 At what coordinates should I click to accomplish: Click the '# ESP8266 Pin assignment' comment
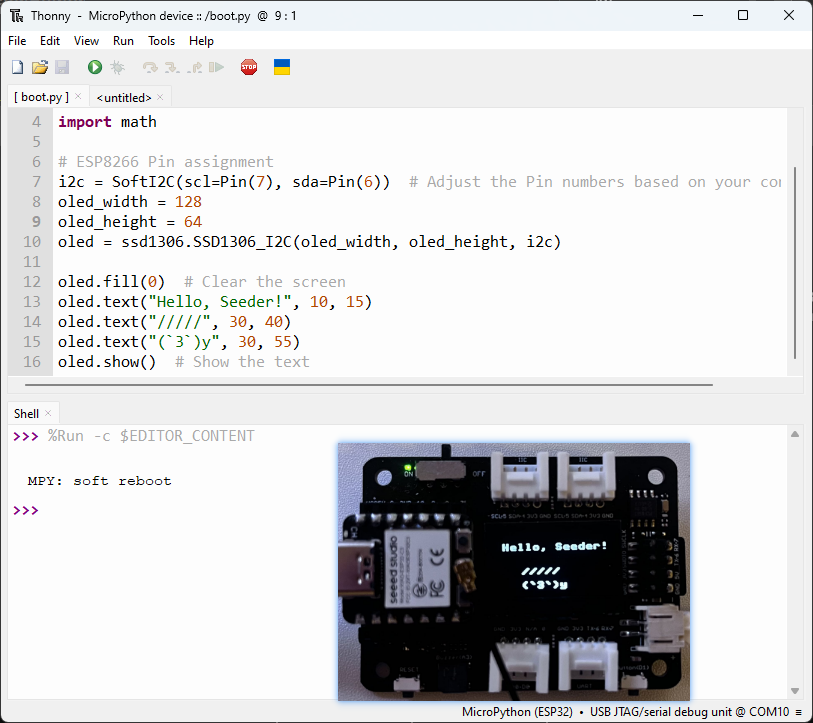(165, 162)
